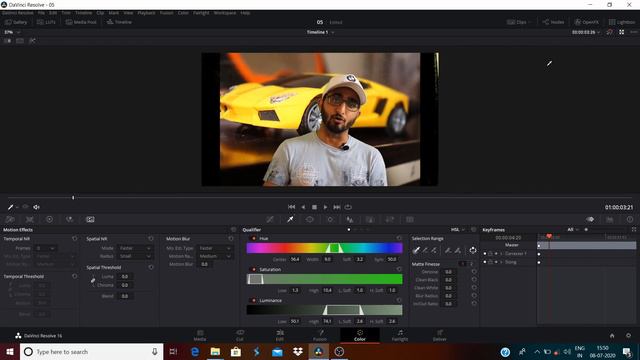The height and width of the screenshot is (360, 640).
Task: Open the Motion Range Medium dropdown
Action: 215,256
